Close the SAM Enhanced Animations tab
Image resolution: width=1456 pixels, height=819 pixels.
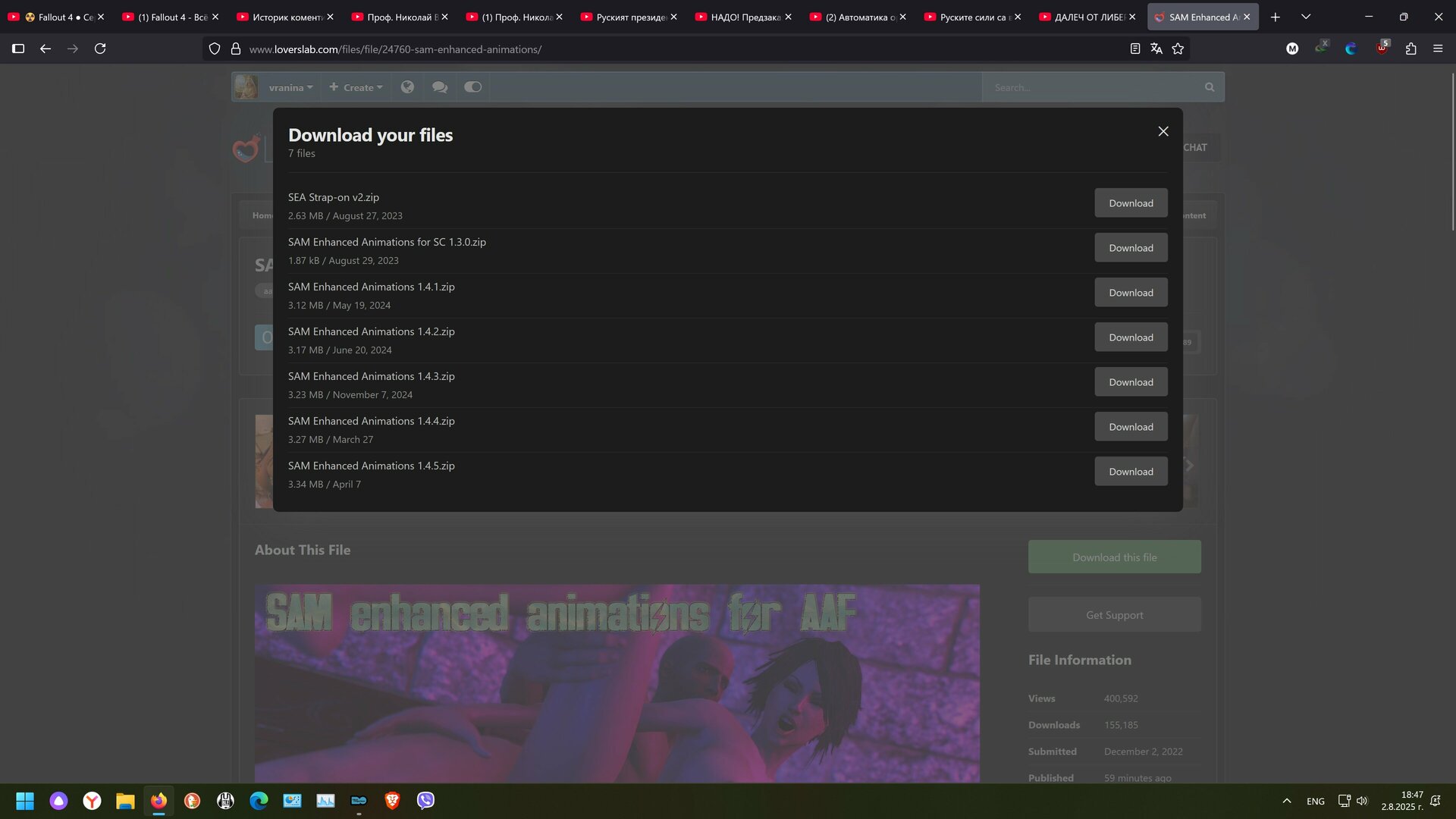1247,17
